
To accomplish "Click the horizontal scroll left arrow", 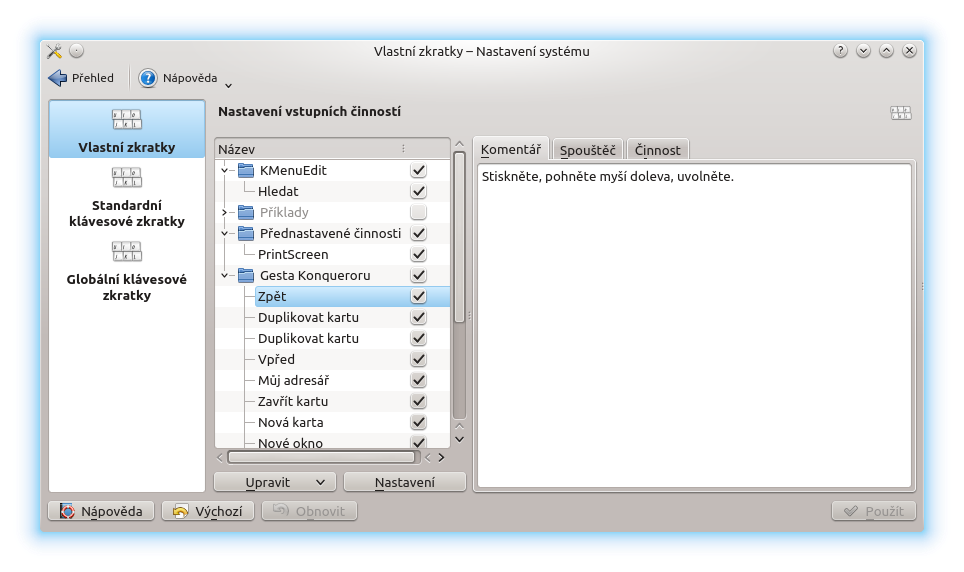I will coord(220,457).
